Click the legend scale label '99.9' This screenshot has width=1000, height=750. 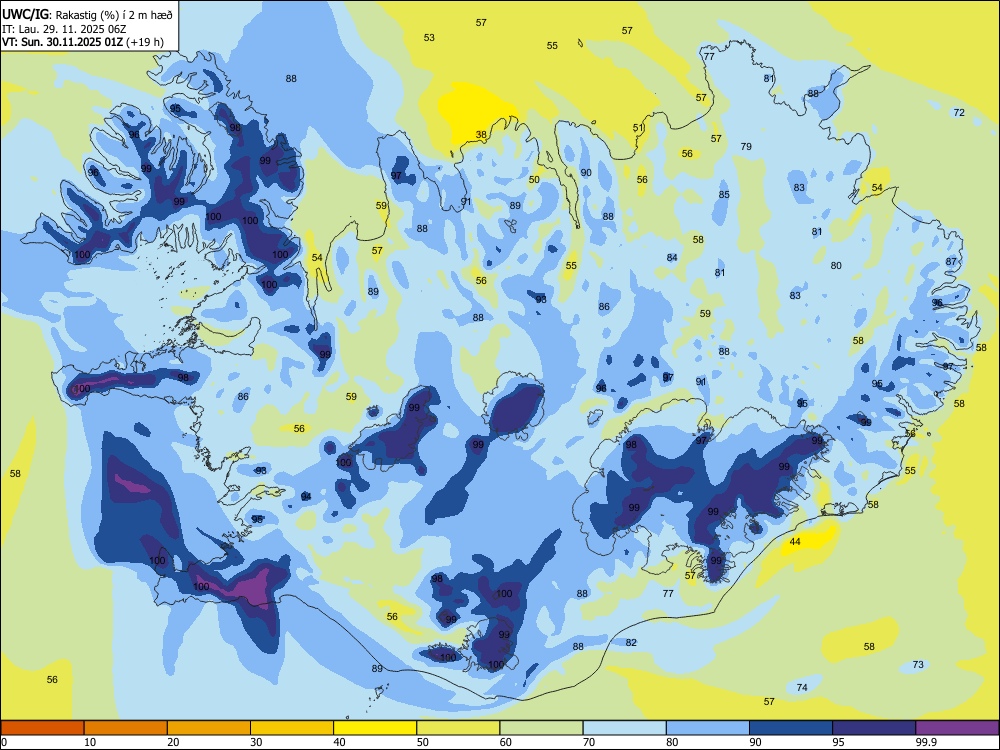coord(925,742)
